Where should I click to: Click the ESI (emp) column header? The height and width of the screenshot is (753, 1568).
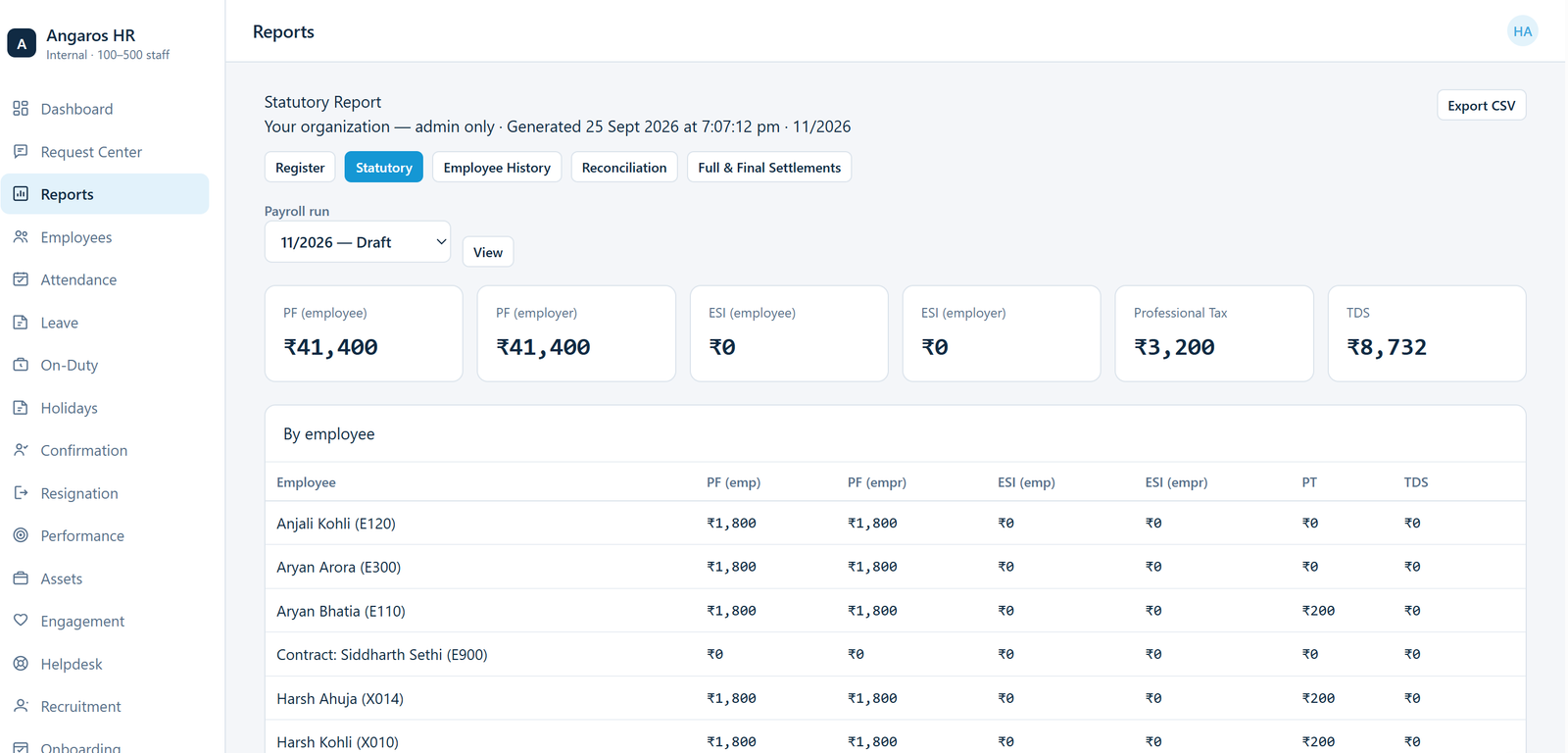tap(1026, 482)
